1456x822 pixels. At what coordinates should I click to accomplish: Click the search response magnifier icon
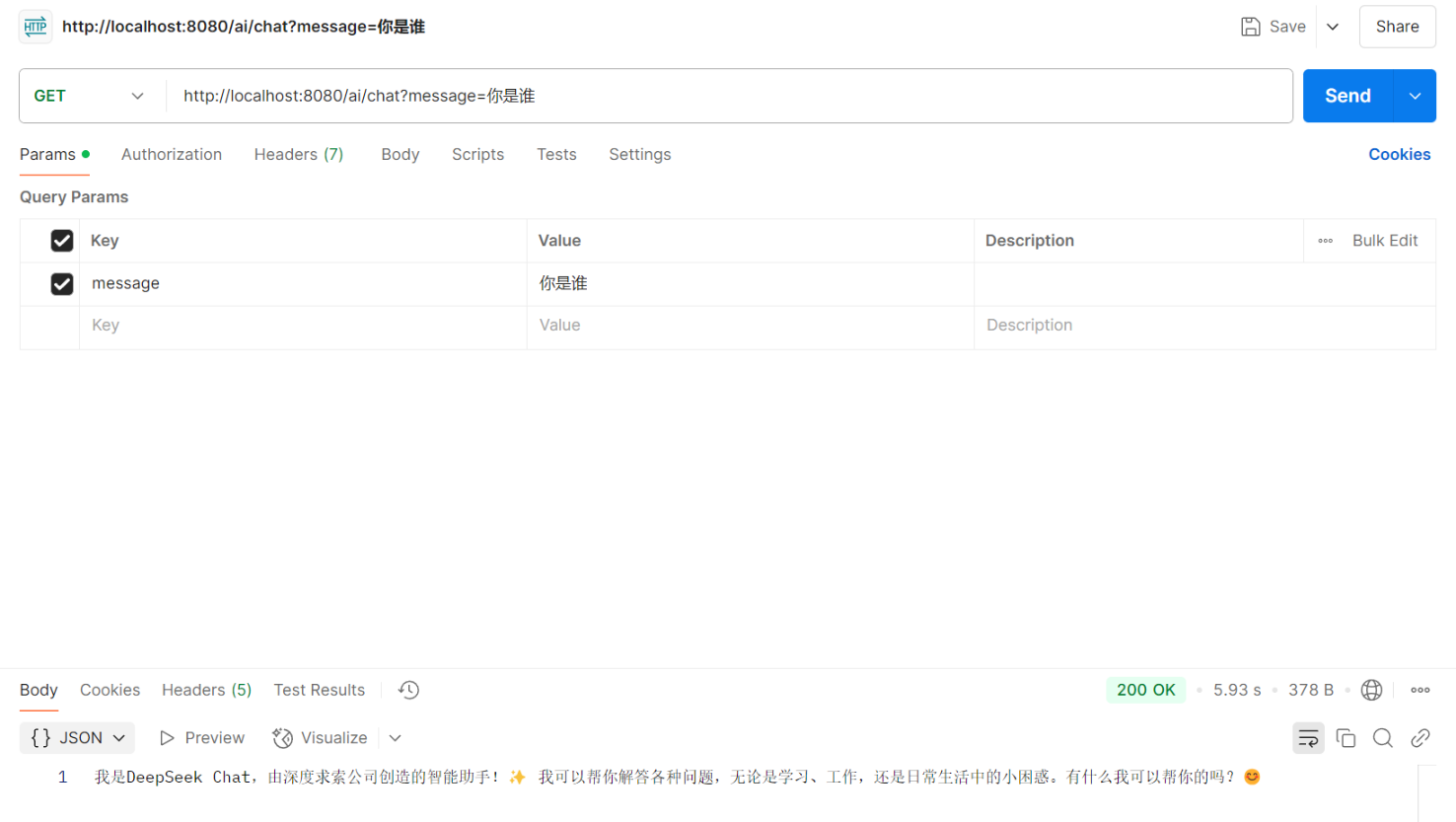click(x=1383, y=738)
